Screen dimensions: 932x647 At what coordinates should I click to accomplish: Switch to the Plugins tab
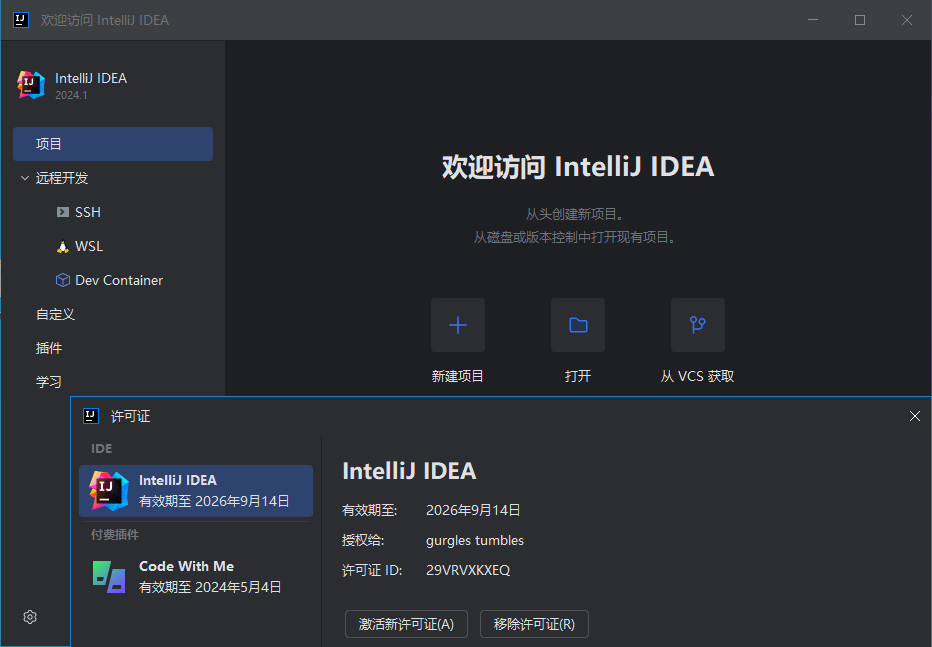pyautogui.click(x=49, y=348)
